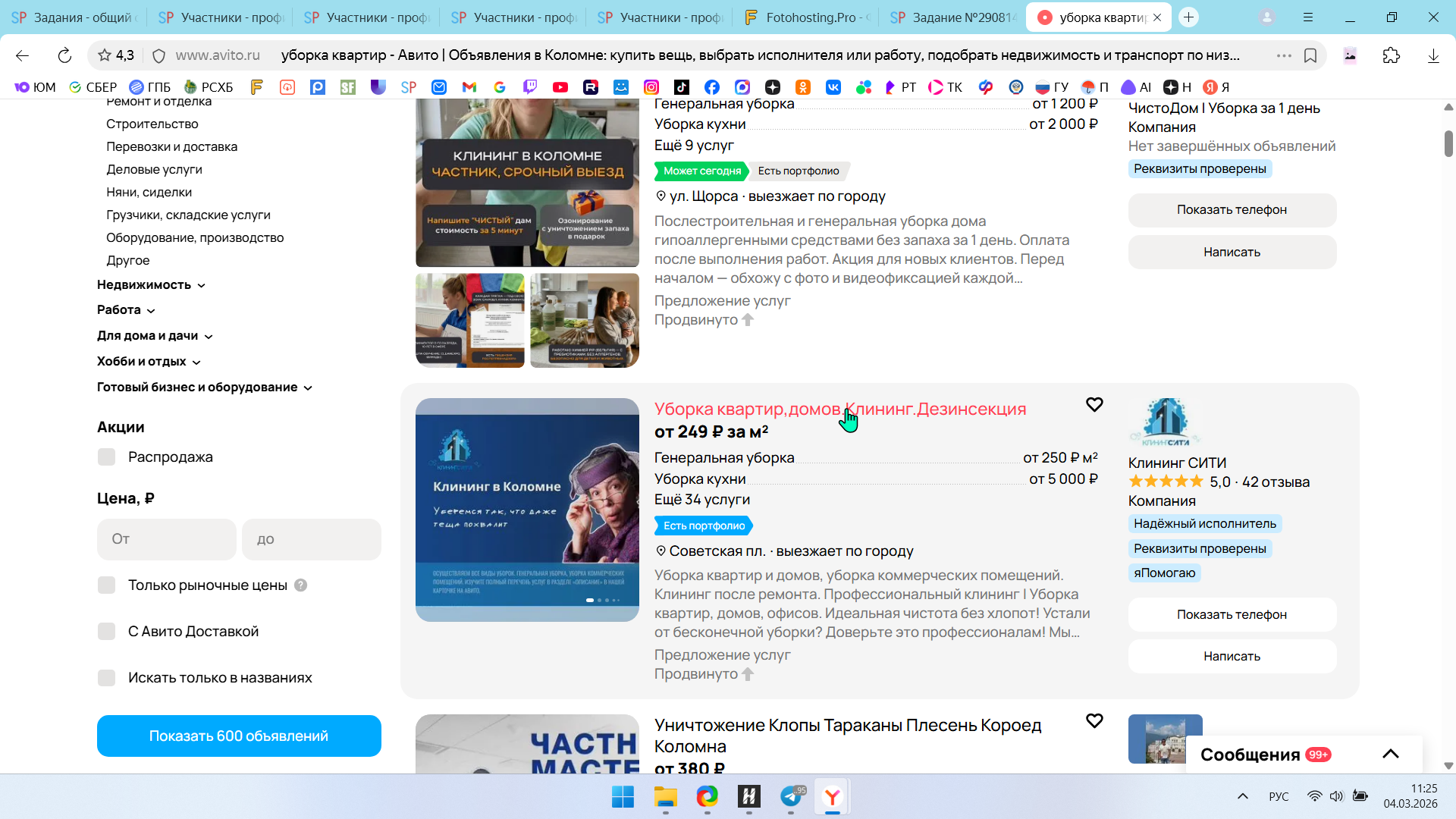Click the Показать 600 объявлений button
This screenshot has width=1456, height=819.
[x=239, y=736]
